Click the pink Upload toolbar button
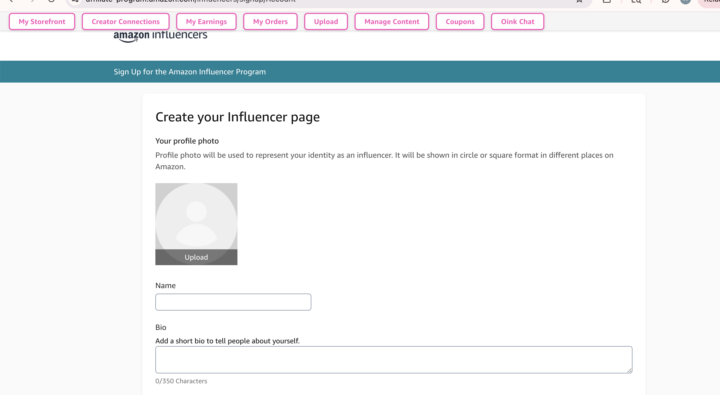The width and height of the screenshot is (720, 395). (326, 22)
